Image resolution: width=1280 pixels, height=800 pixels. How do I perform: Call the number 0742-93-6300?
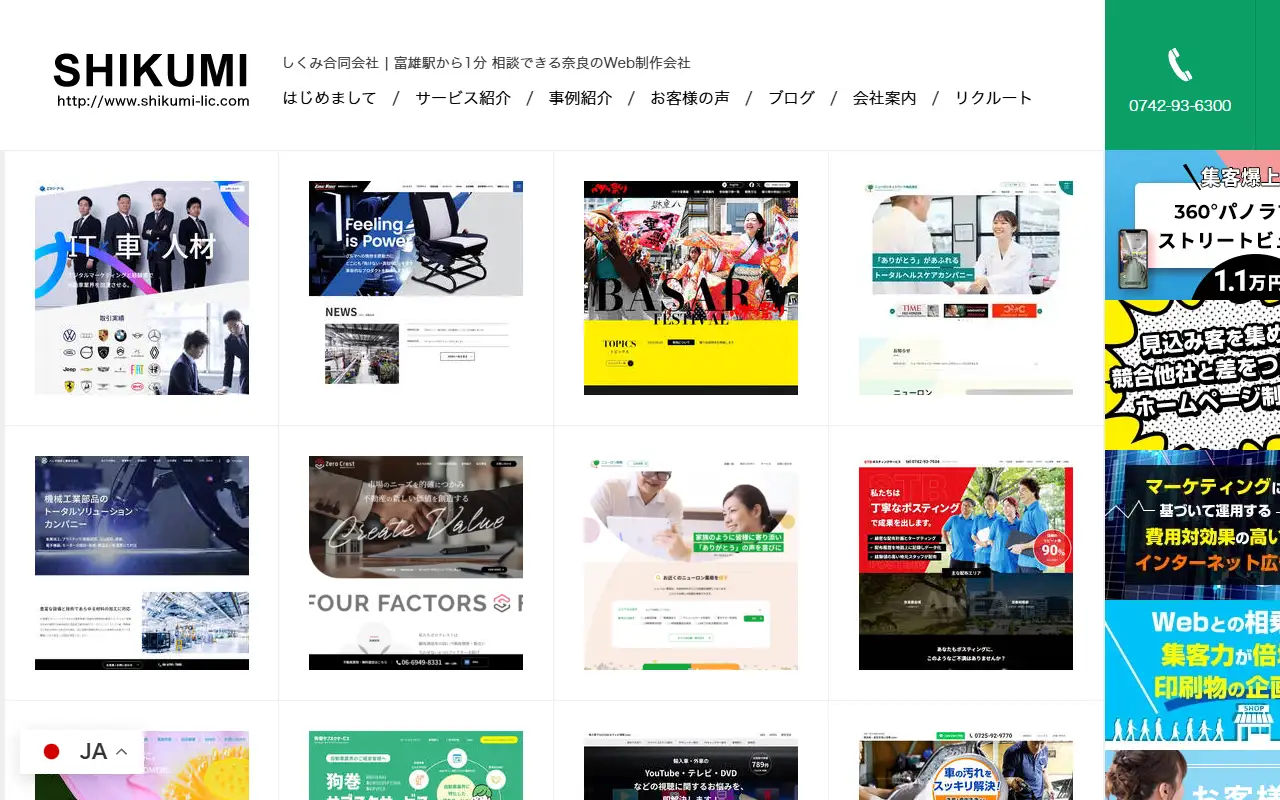pyautogui.click(x=1180, y=106)
